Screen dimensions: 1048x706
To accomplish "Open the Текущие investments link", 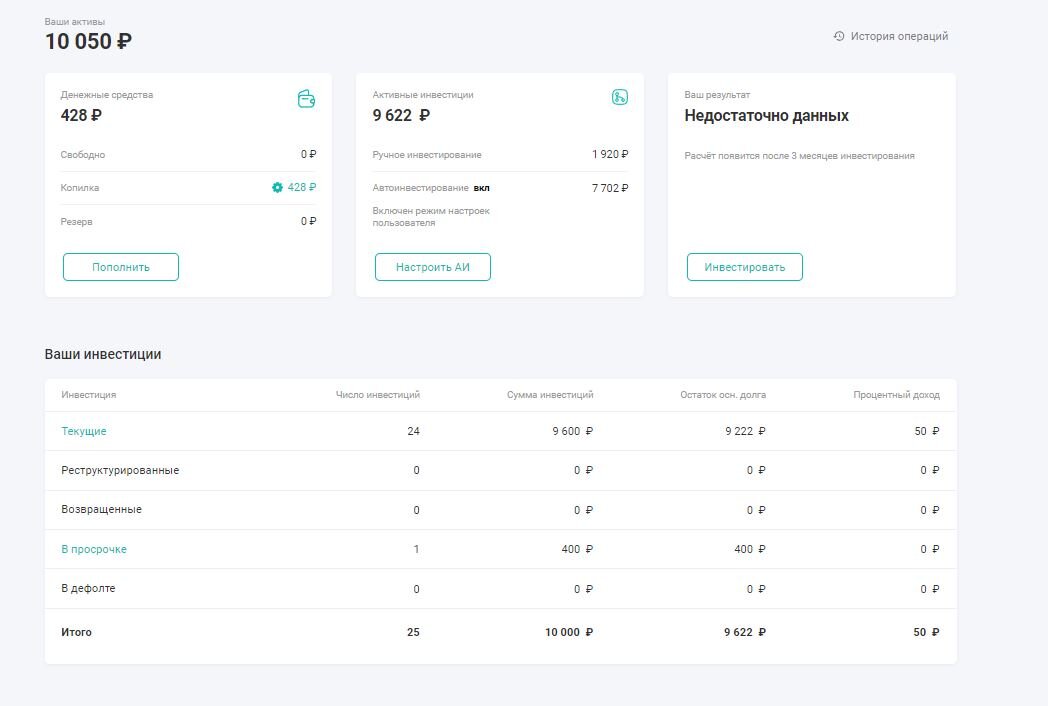I will pos(84,431).
